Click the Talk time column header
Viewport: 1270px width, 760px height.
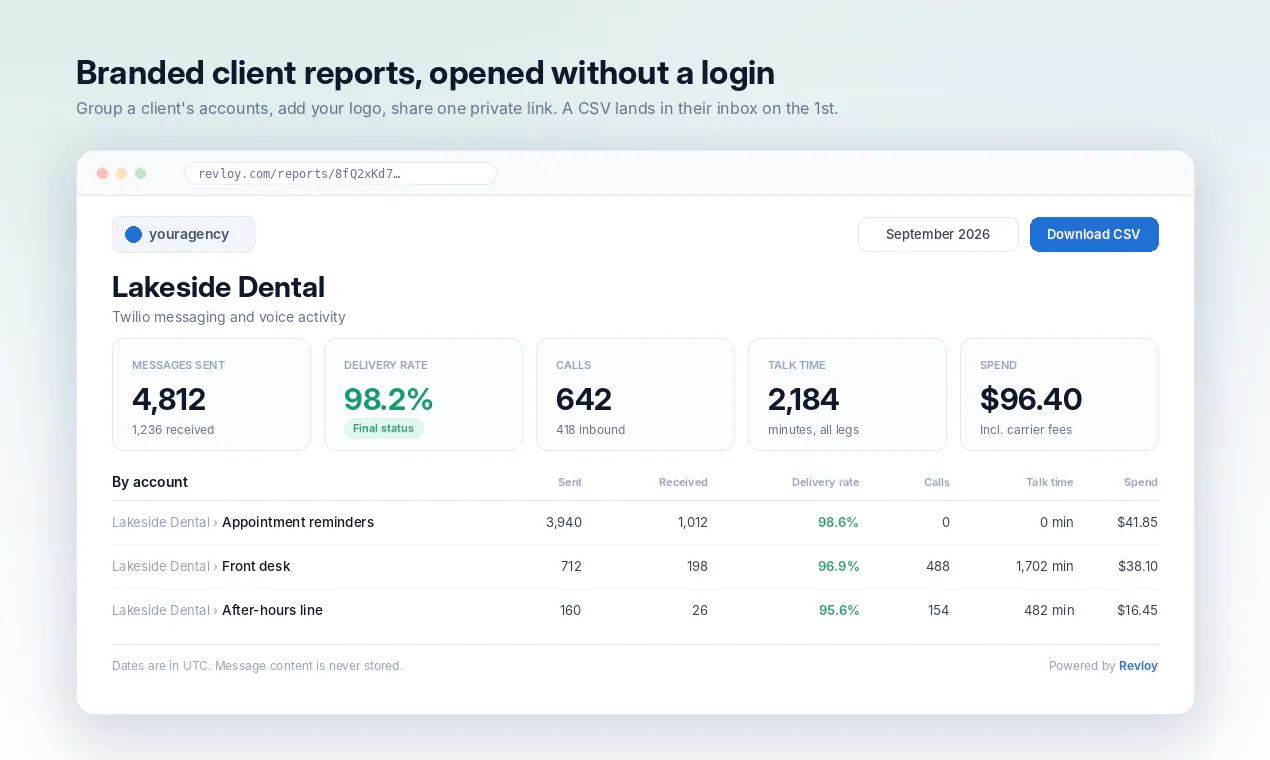pyautogui.click(x=1049, y=482)
